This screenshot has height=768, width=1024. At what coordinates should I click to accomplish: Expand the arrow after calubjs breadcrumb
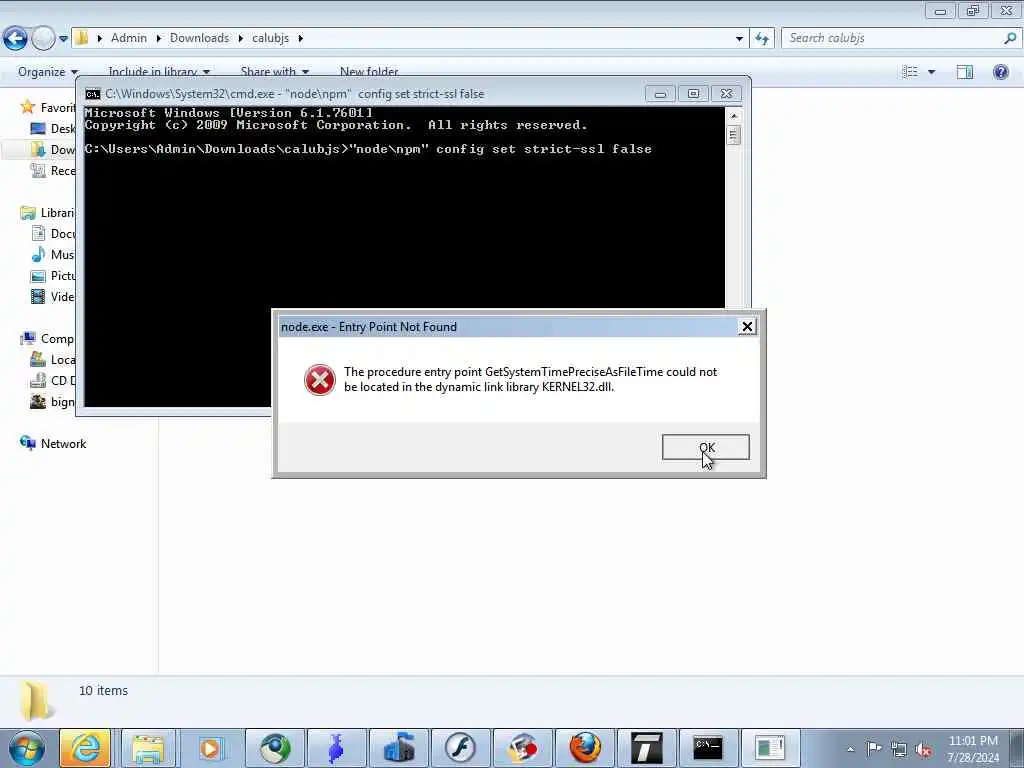coord(300,39)
